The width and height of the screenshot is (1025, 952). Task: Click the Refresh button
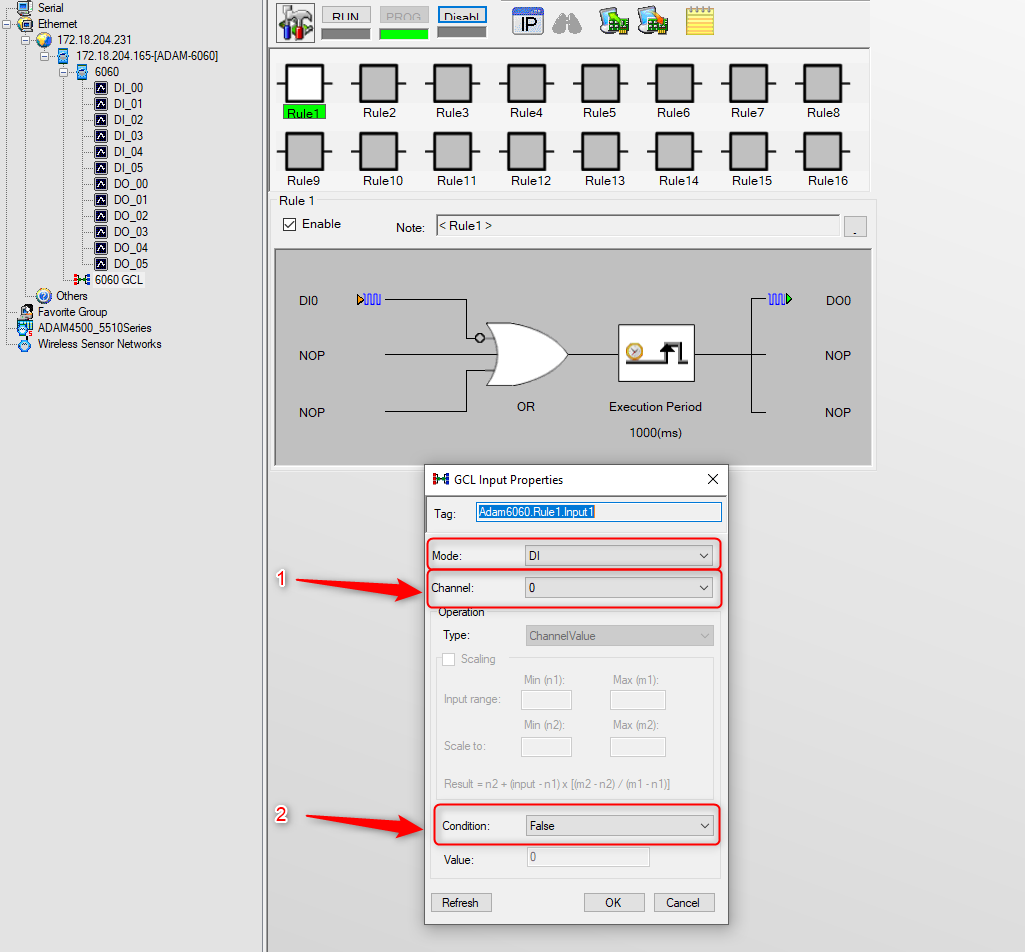coord(461,902)
